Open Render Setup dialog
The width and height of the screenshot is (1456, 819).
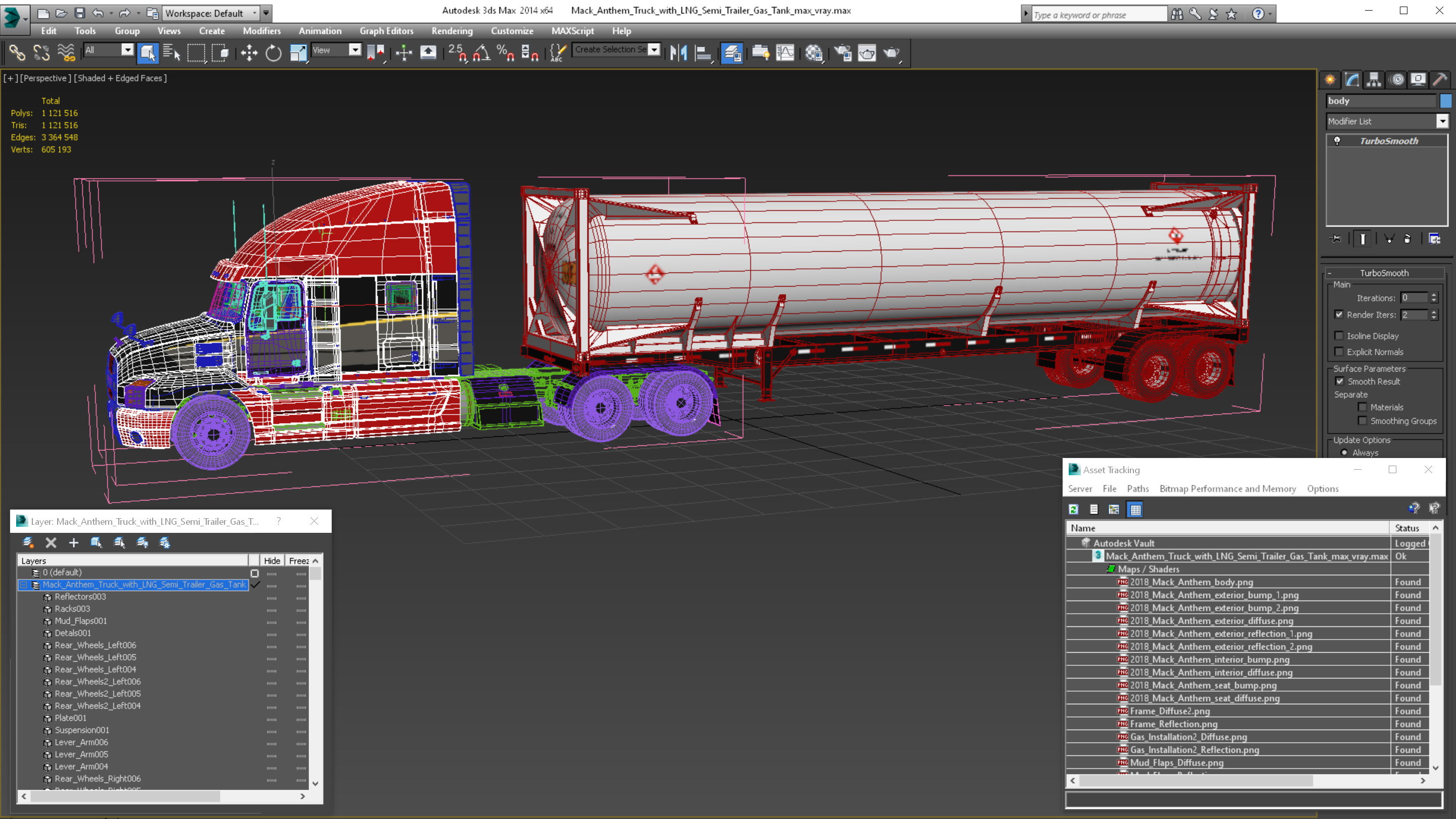click(843, 53)
